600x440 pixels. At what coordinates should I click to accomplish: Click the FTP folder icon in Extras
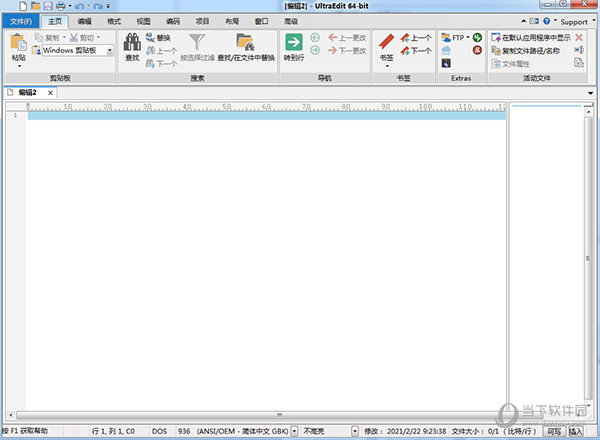[446, 37]
